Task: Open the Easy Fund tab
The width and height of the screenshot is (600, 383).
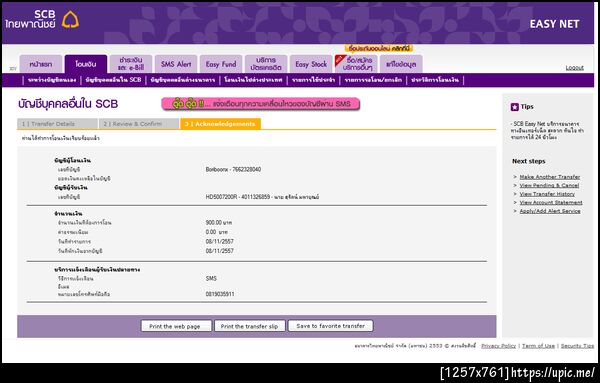Action: pyautogui.click(x=221, y=64)
